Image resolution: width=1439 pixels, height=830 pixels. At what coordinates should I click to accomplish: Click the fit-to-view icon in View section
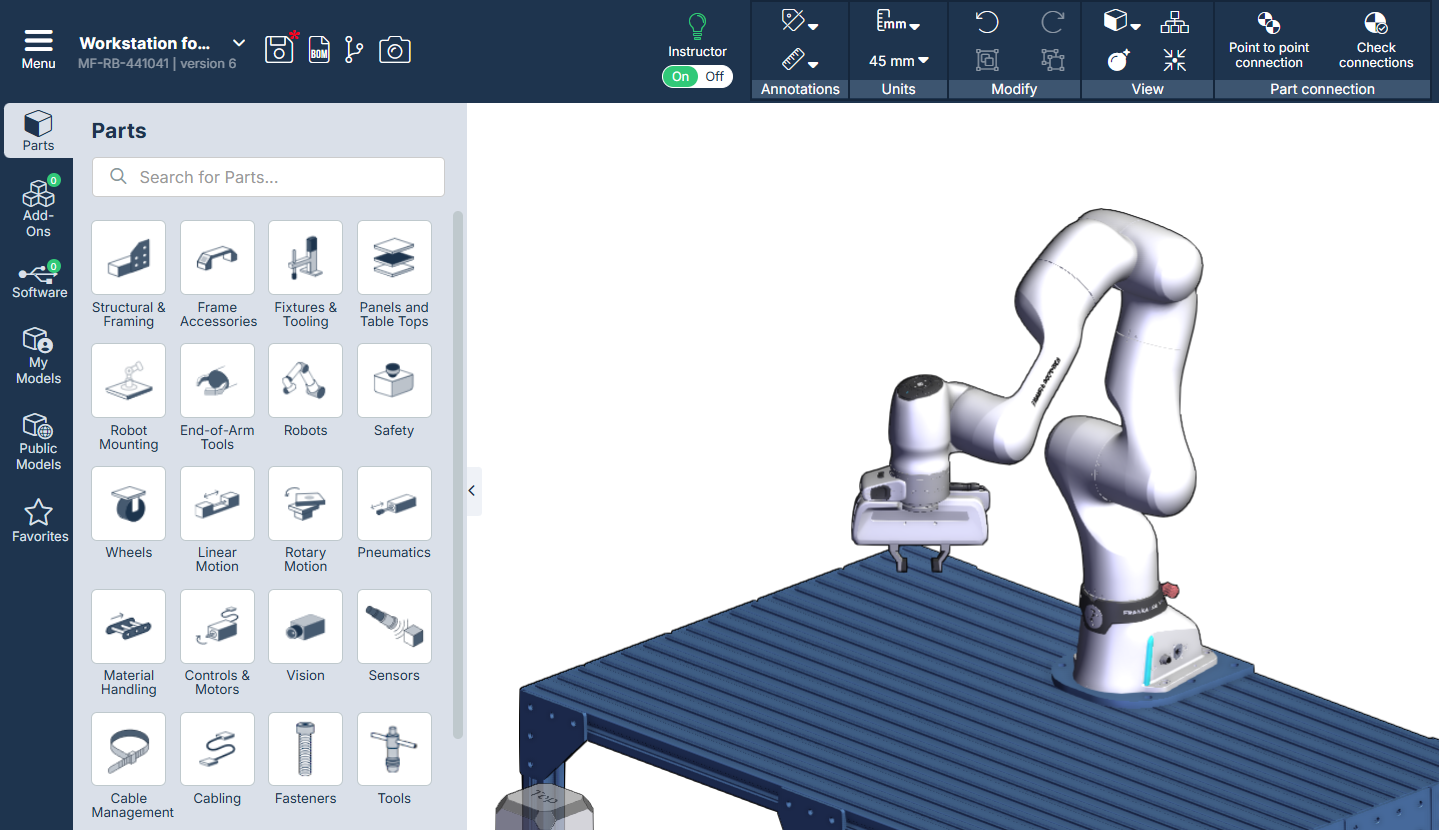point(1172,60)
